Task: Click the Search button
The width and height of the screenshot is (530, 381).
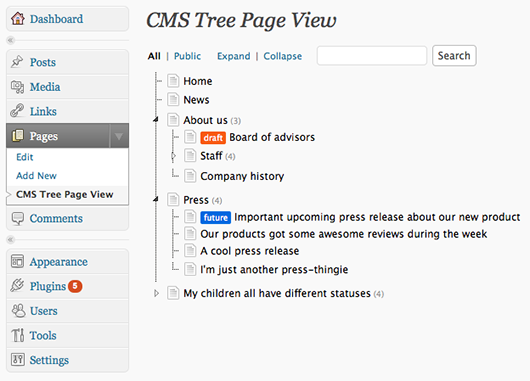Action: coord(454,55)
